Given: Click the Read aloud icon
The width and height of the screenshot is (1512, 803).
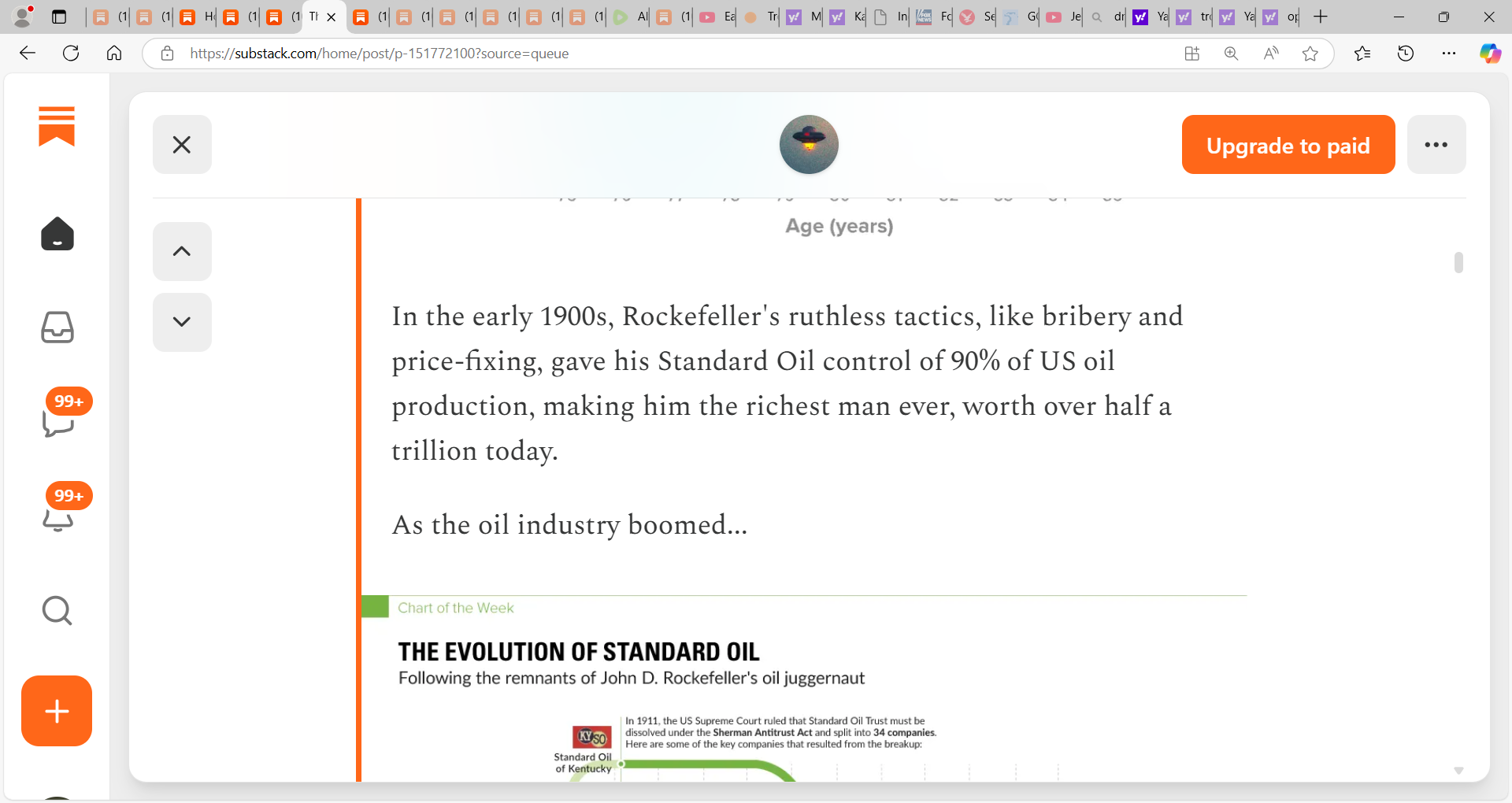Looking at the screenshot, I should pyautogui.click(x=1271, y=54).
